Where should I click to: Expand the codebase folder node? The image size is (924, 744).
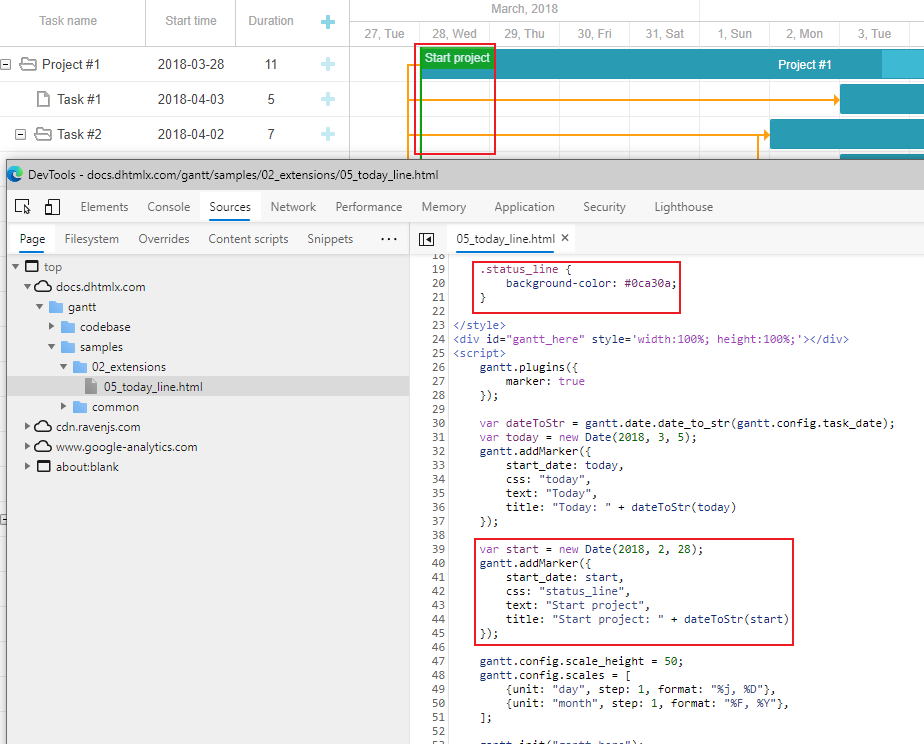(51, 326)
